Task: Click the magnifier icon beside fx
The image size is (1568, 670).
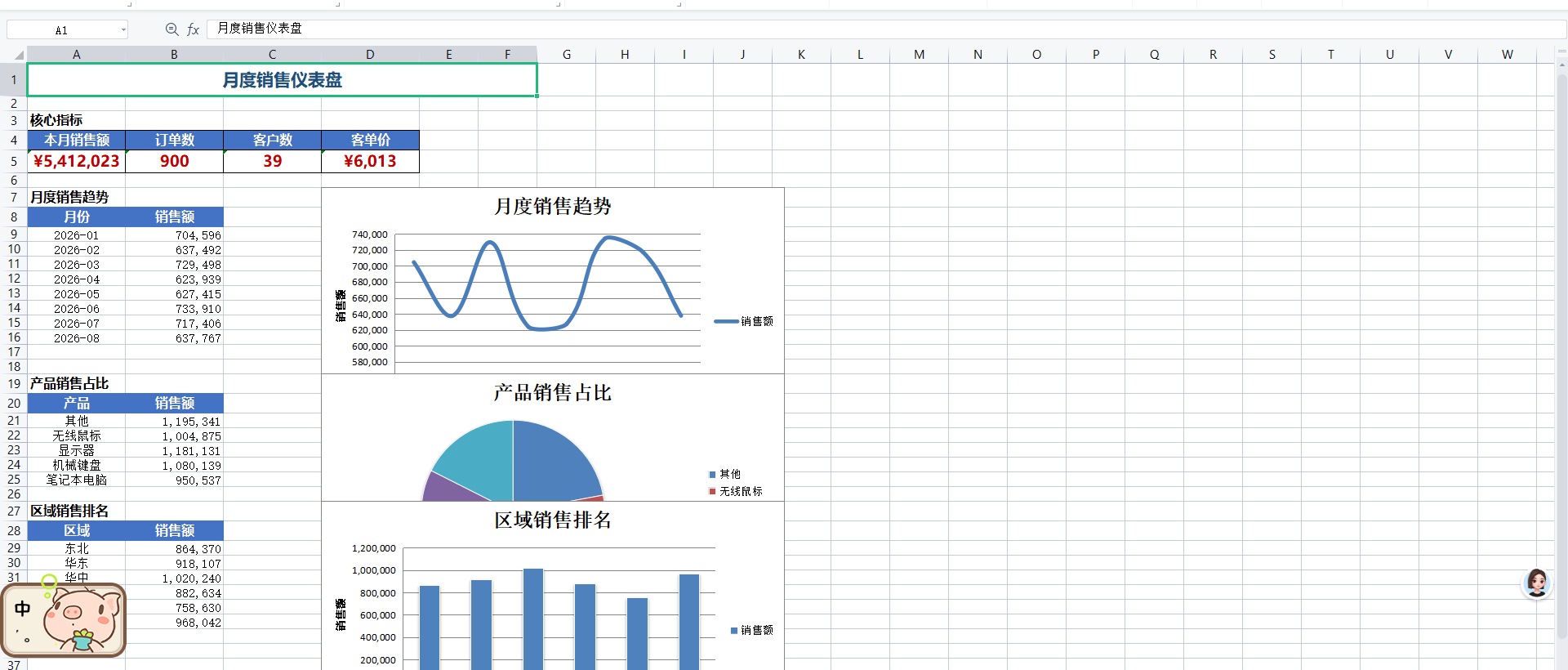Action: (171, 29)
